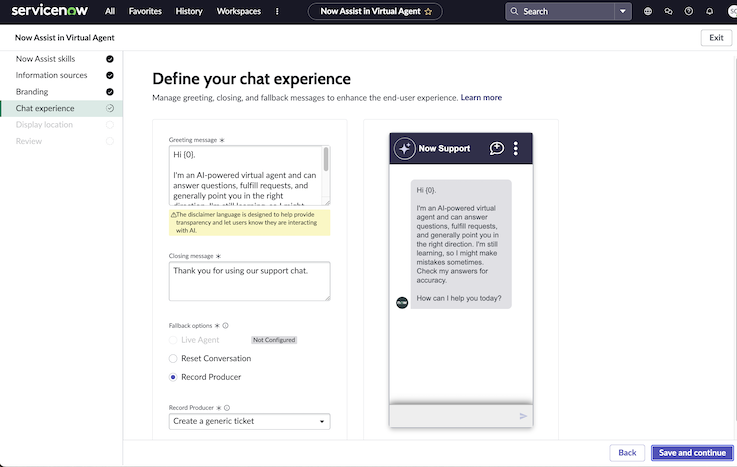The height and width of the screenshot is (467, 737).
Task: Click the Now Support title in chat preview
Action: click(444, 148)
